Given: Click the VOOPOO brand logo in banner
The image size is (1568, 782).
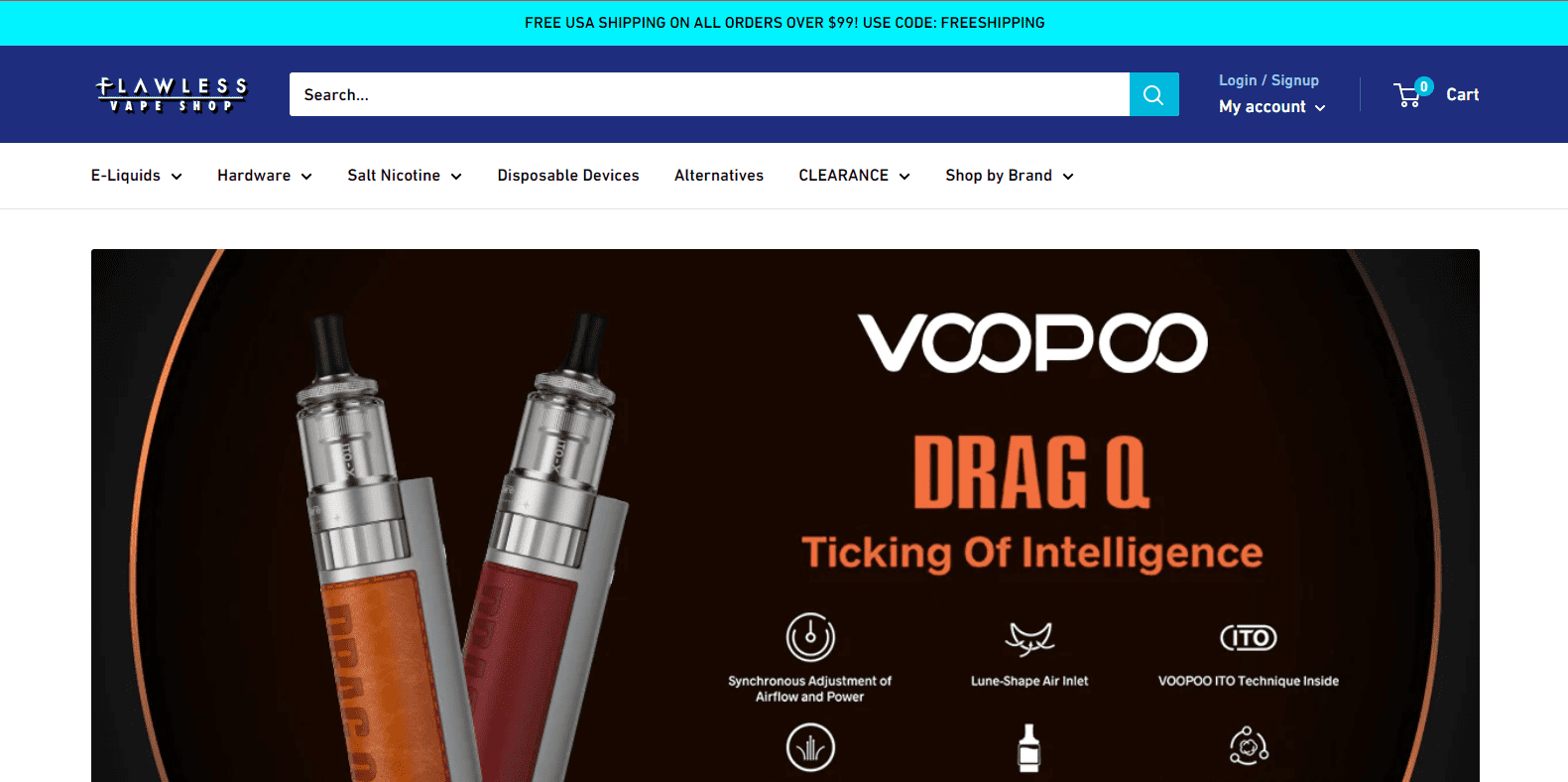Looking at the screenshot, I should (x=1032, y=342).
